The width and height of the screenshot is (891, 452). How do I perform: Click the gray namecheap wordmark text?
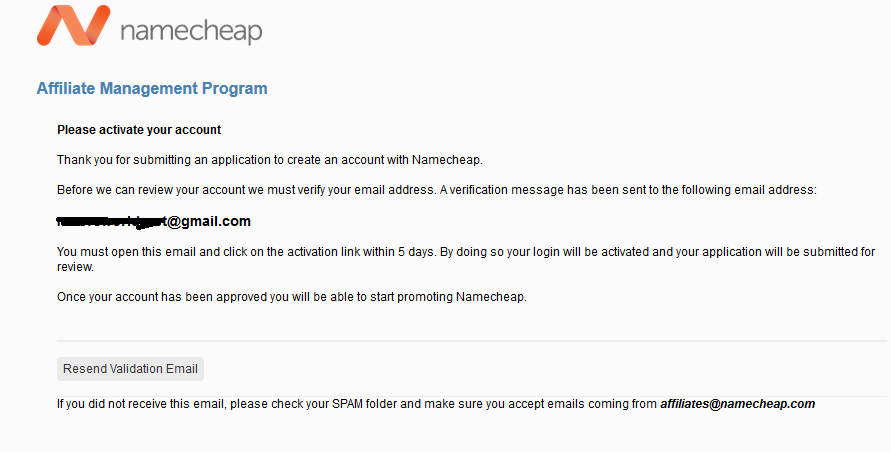pos(191,30)
